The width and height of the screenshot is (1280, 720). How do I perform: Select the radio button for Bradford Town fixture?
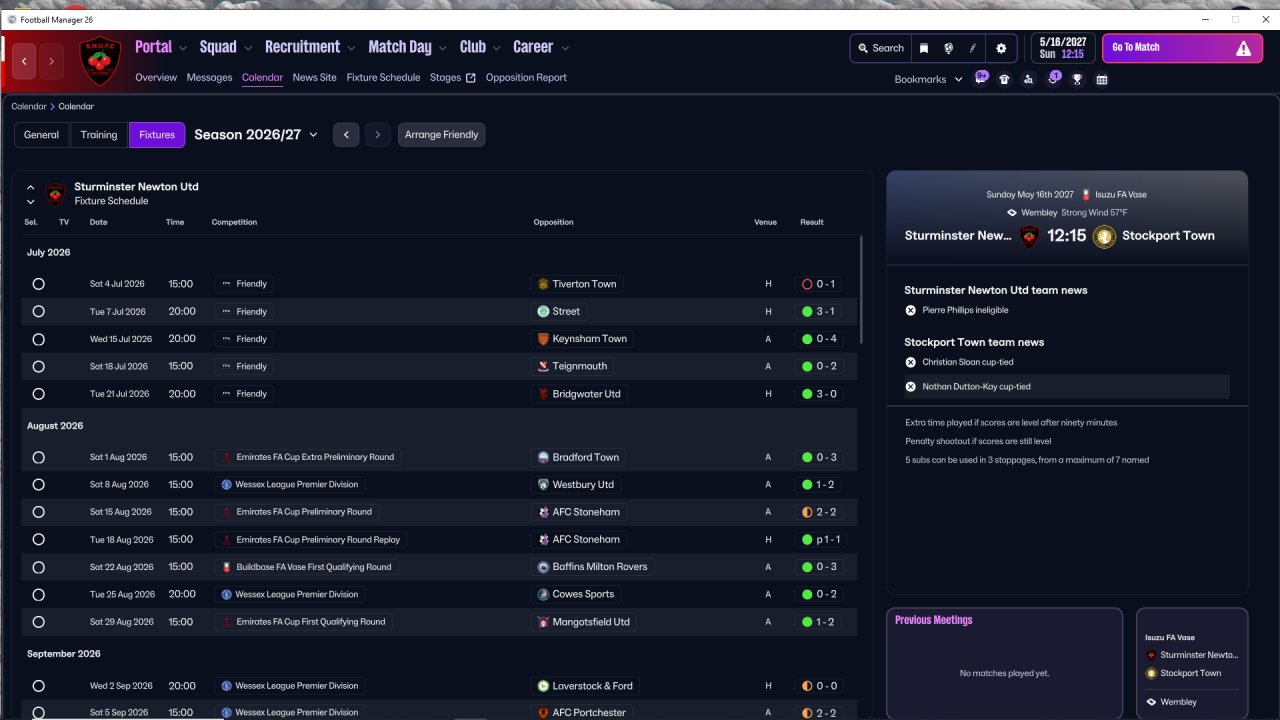tap(38, 457)
